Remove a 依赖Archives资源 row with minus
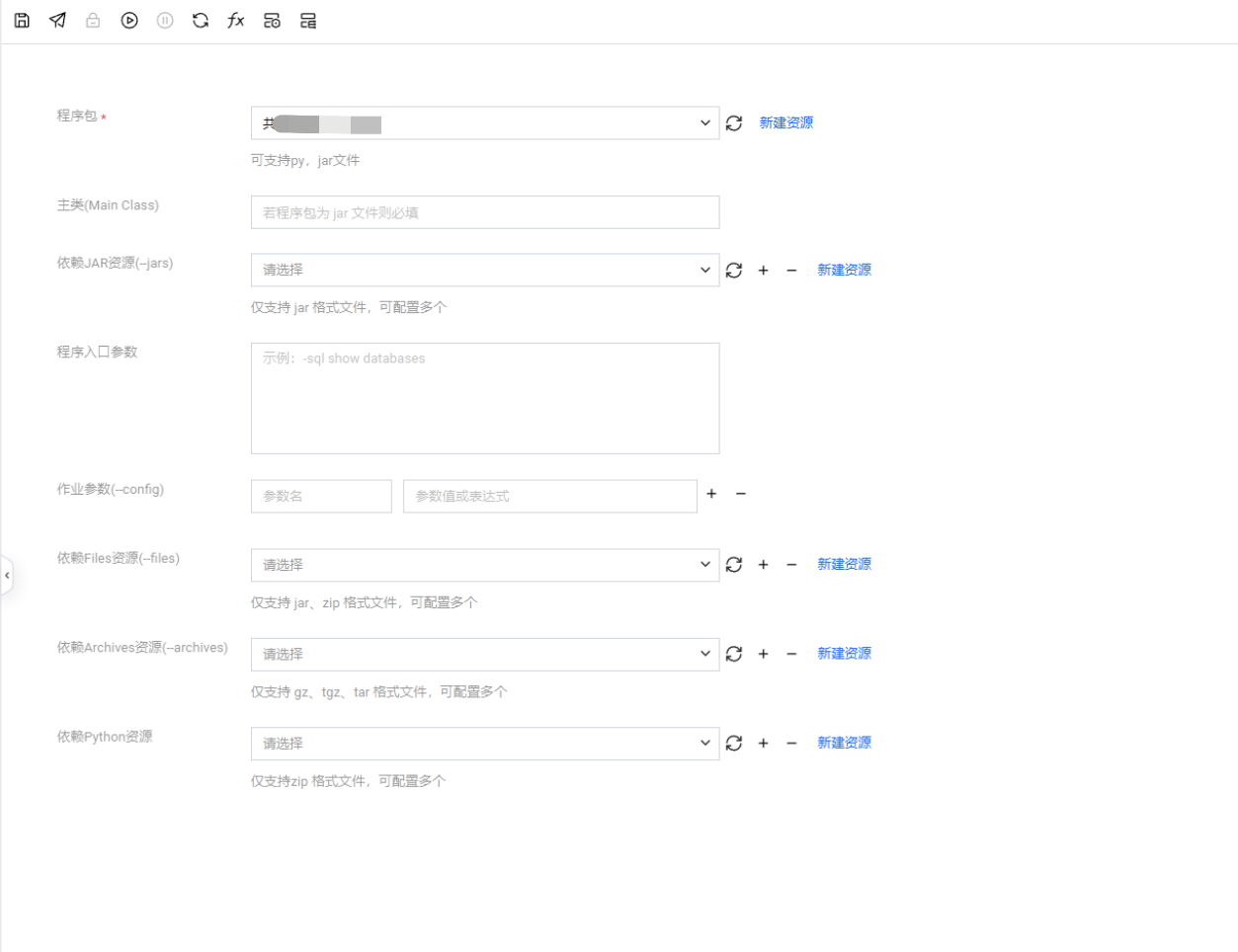Screen dimensions: 1238x952 (791, 654)
